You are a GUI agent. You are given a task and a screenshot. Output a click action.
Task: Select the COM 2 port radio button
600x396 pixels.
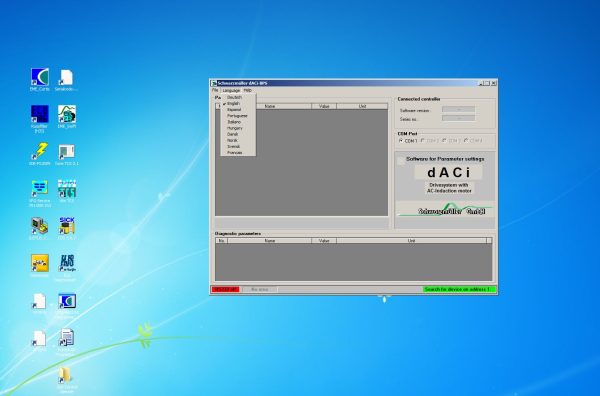pos(423,140)
